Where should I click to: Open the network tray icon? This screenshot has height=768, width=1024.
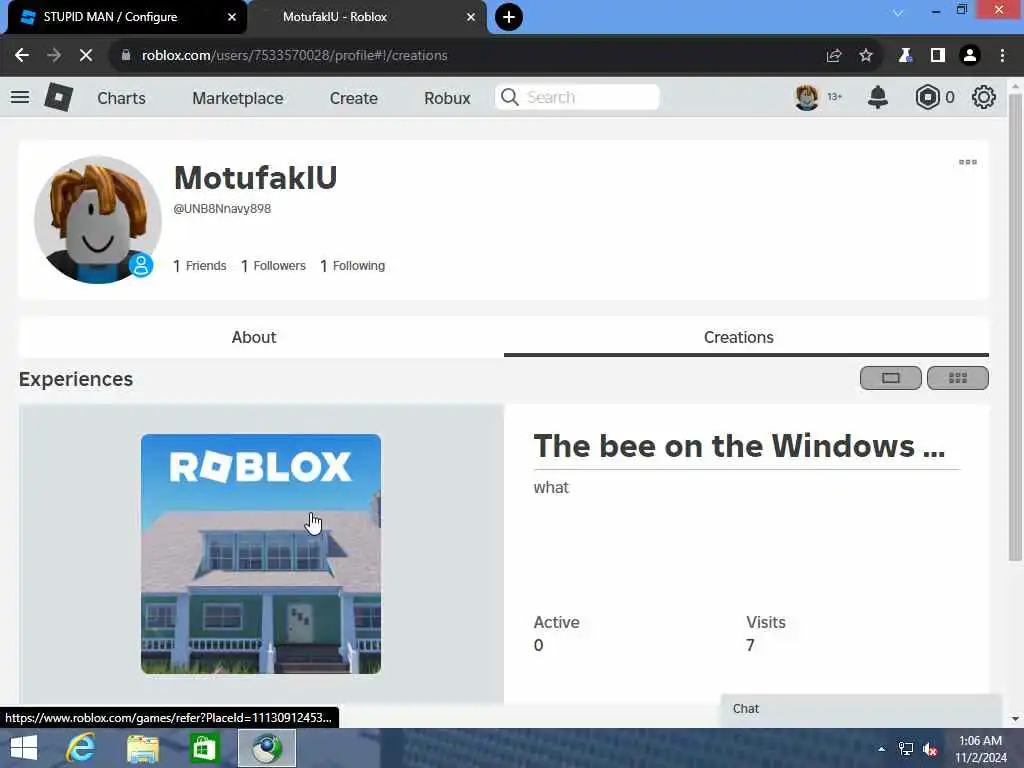[905, 749]
